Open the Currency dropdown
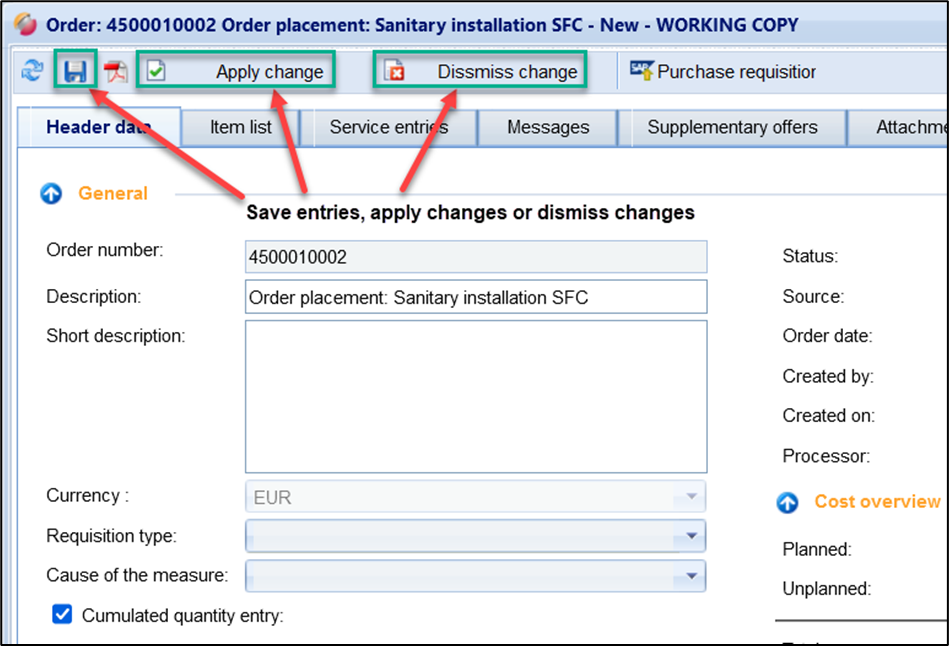949x646 pixels. pyautogui.click(x=690, y=496)
